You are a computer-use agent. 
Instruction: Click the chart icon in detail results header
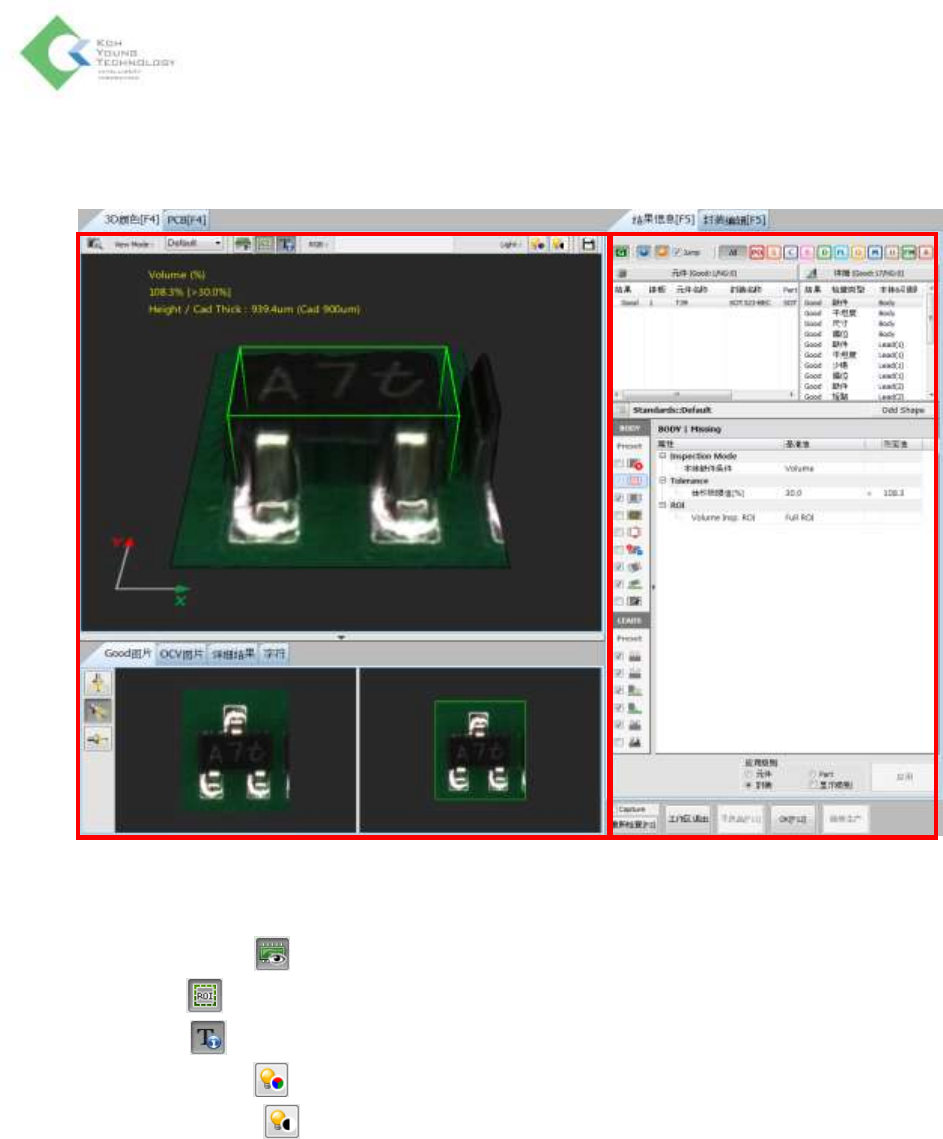coord(812,274)
